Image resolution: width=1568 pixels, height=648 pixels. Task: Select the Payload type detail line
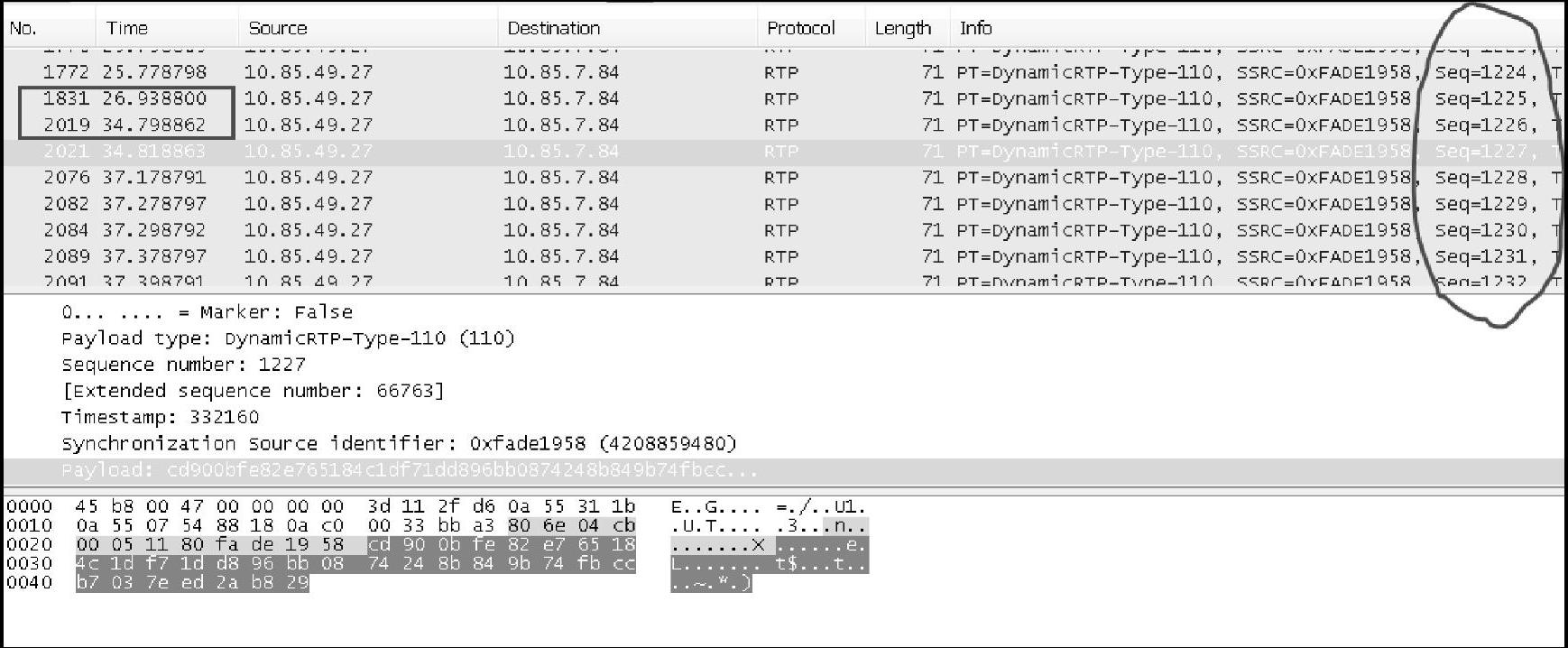tap(288, 338)
